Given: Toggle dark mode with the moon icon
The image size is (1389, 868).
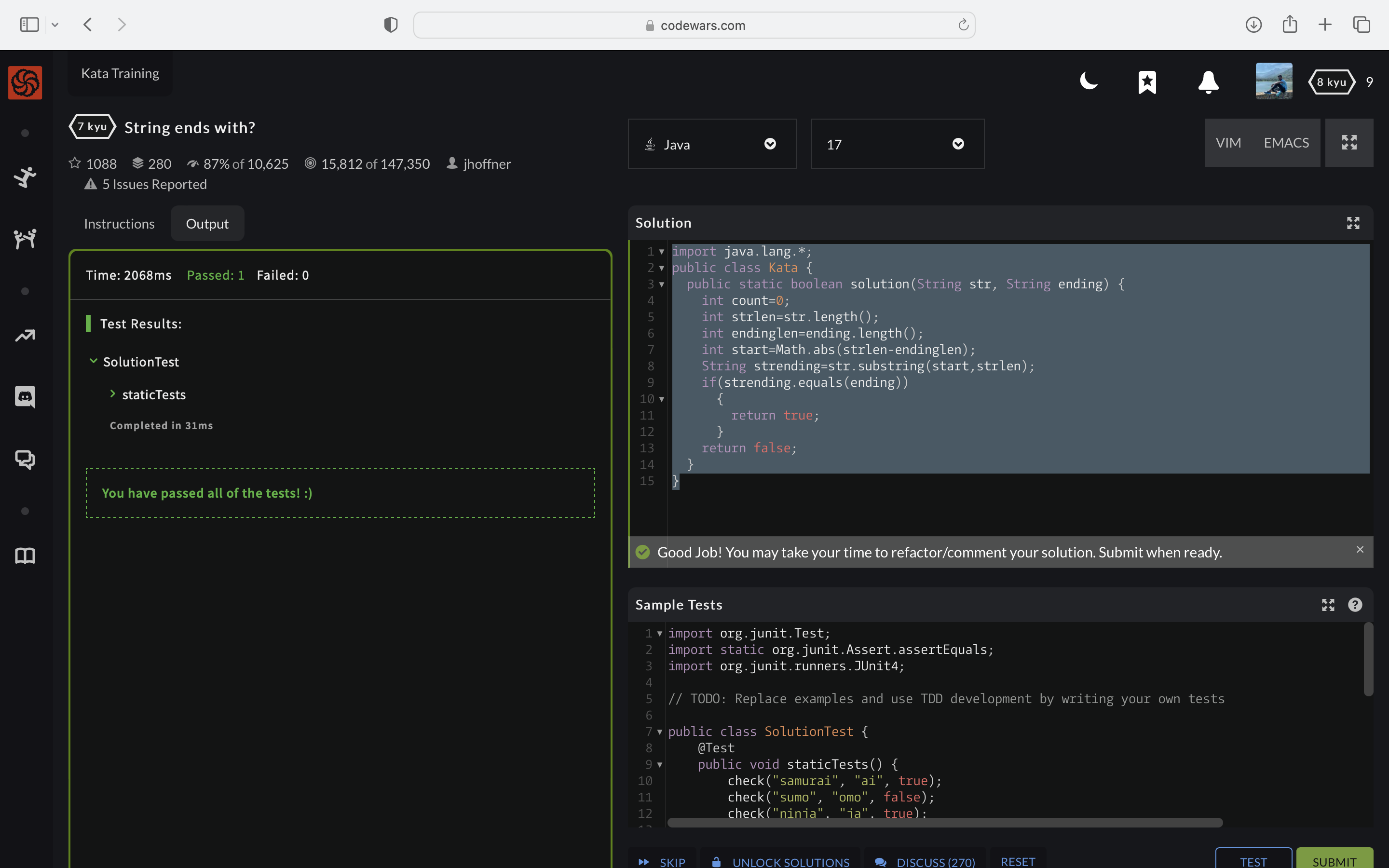Looking at the screenshot, I should click(1088, 81).
